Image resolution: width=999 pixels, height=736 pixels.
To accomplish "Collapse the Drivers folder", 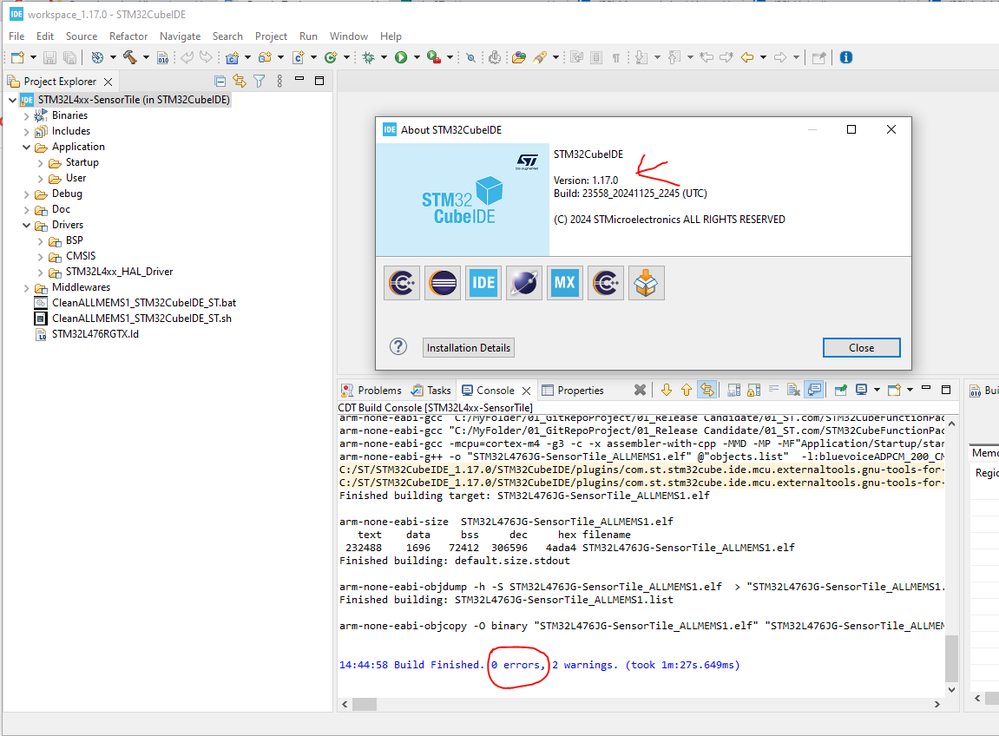I will (26, 226).
